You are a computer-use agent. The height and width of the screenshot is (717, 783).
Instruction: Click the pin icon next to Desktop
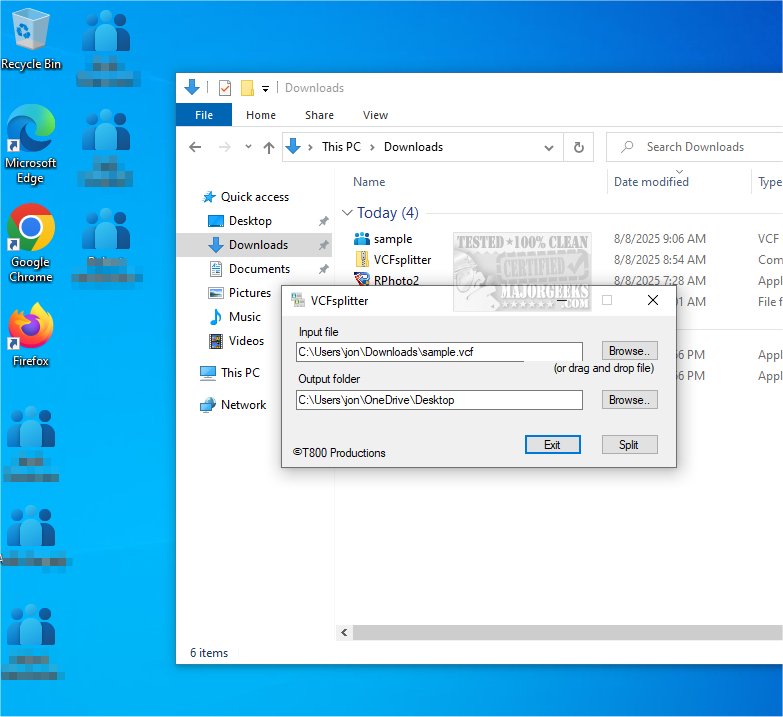tap(324, 221)
